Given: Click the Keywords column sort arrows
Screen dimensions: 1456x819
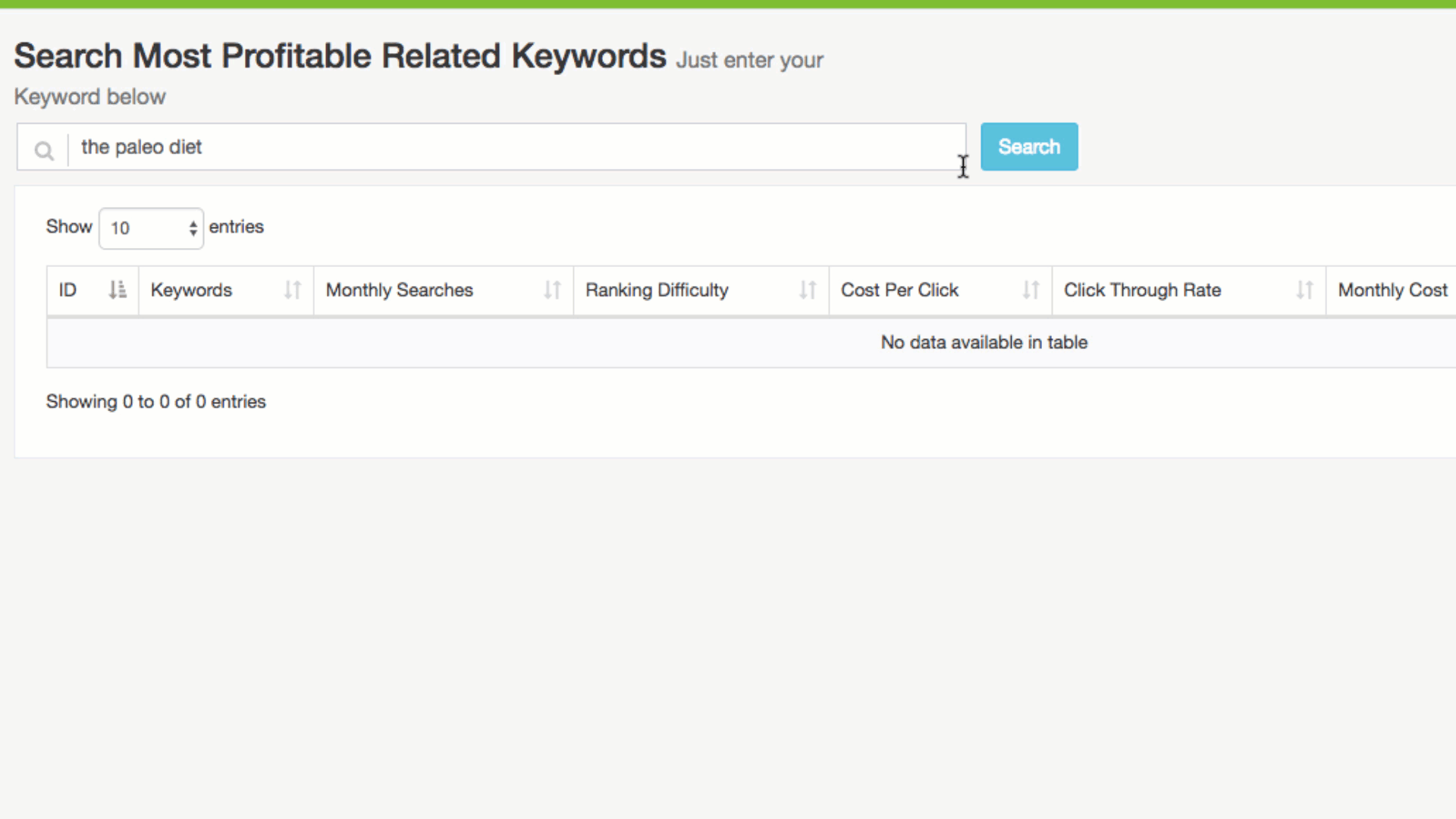Looking at the screenshot, I should click(293, 290).
